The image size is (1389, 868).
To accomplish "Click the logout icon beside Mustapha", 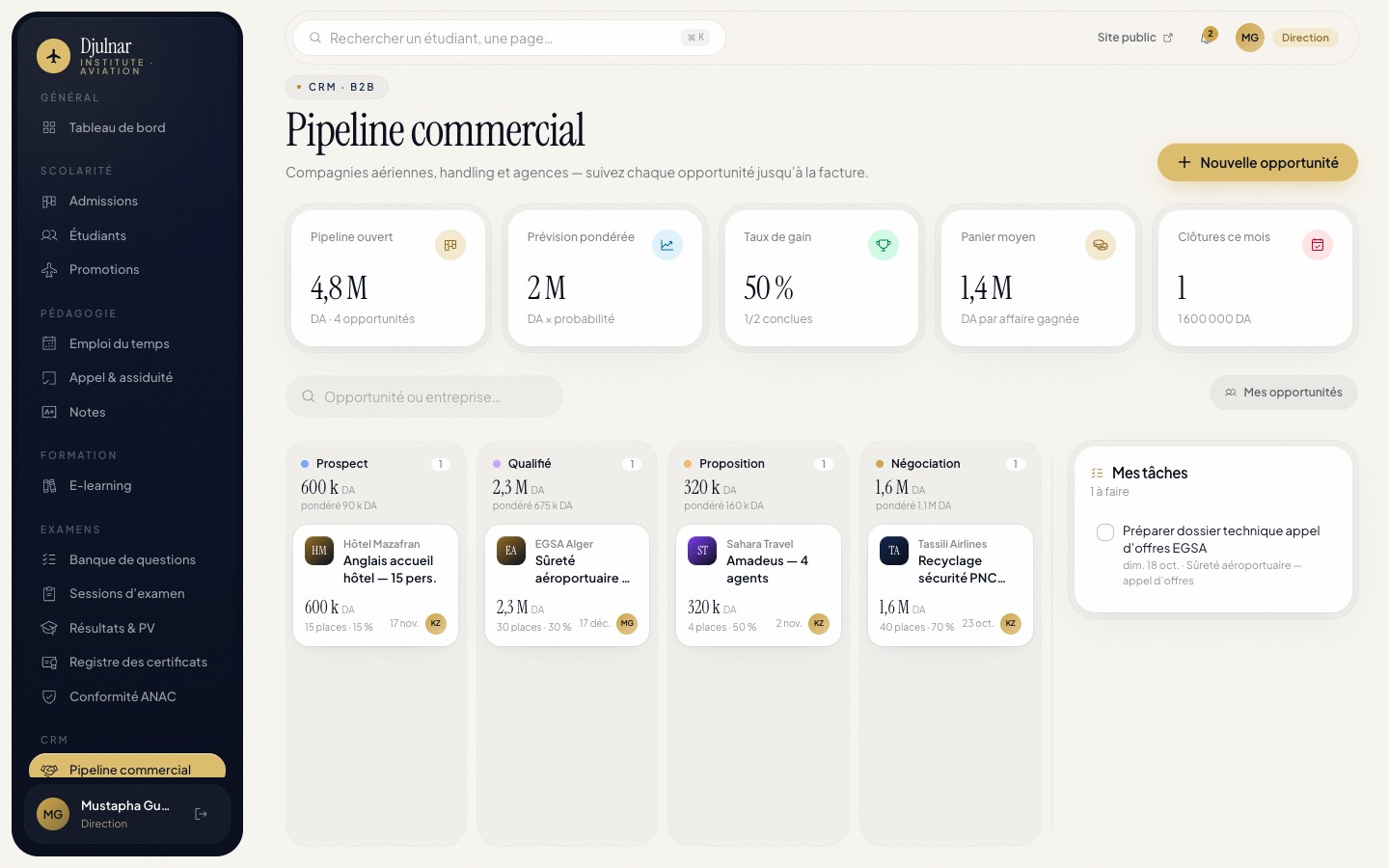I will [201, 814].
